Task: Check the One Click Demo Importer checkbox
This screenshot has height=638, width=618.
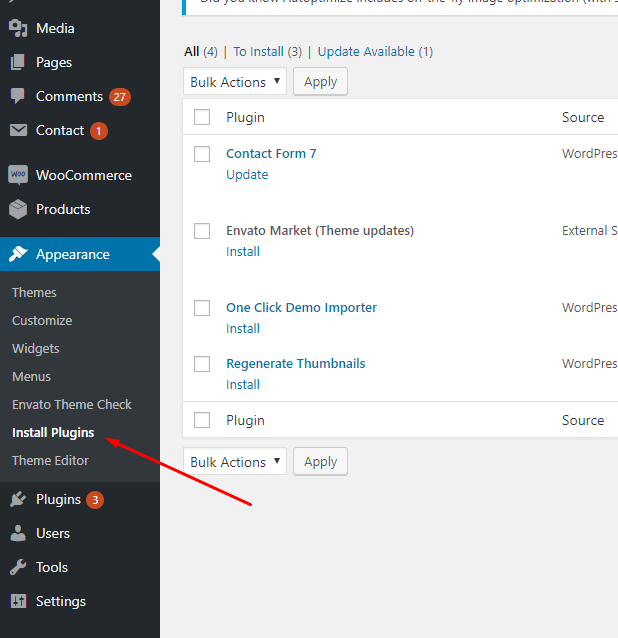Action: [x=202, y=308]
